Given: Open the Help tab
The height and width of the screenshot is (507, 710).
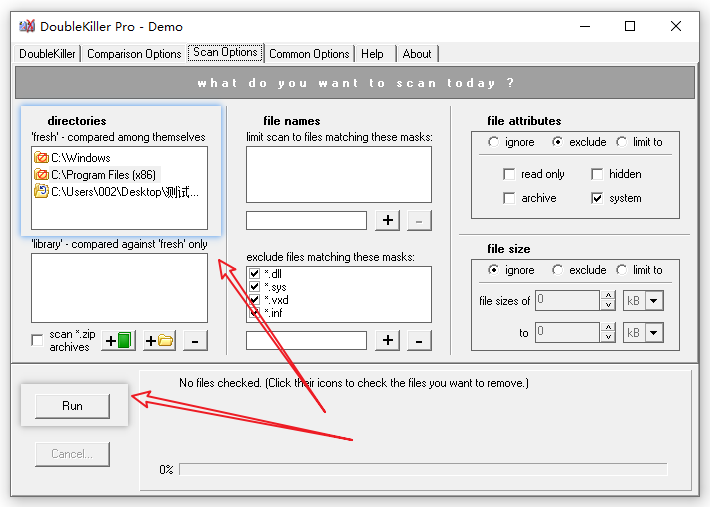Looking at the screenshot, I should click(375, 54).
